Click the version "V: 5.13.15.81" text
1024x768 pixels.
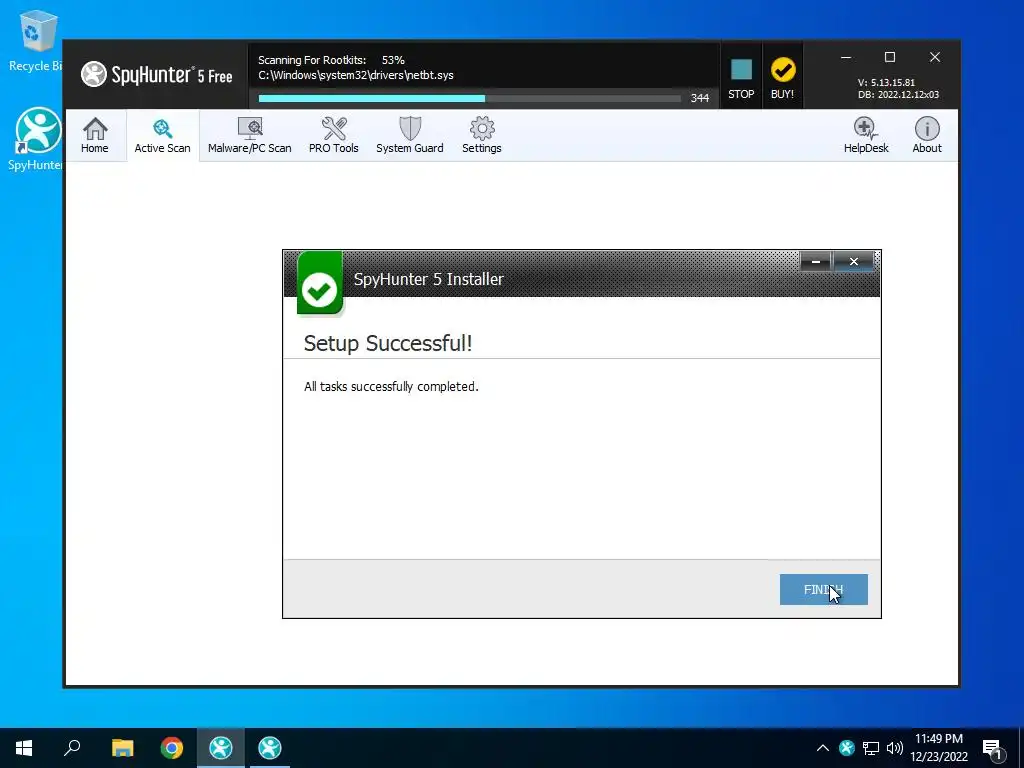click(886, 83)
